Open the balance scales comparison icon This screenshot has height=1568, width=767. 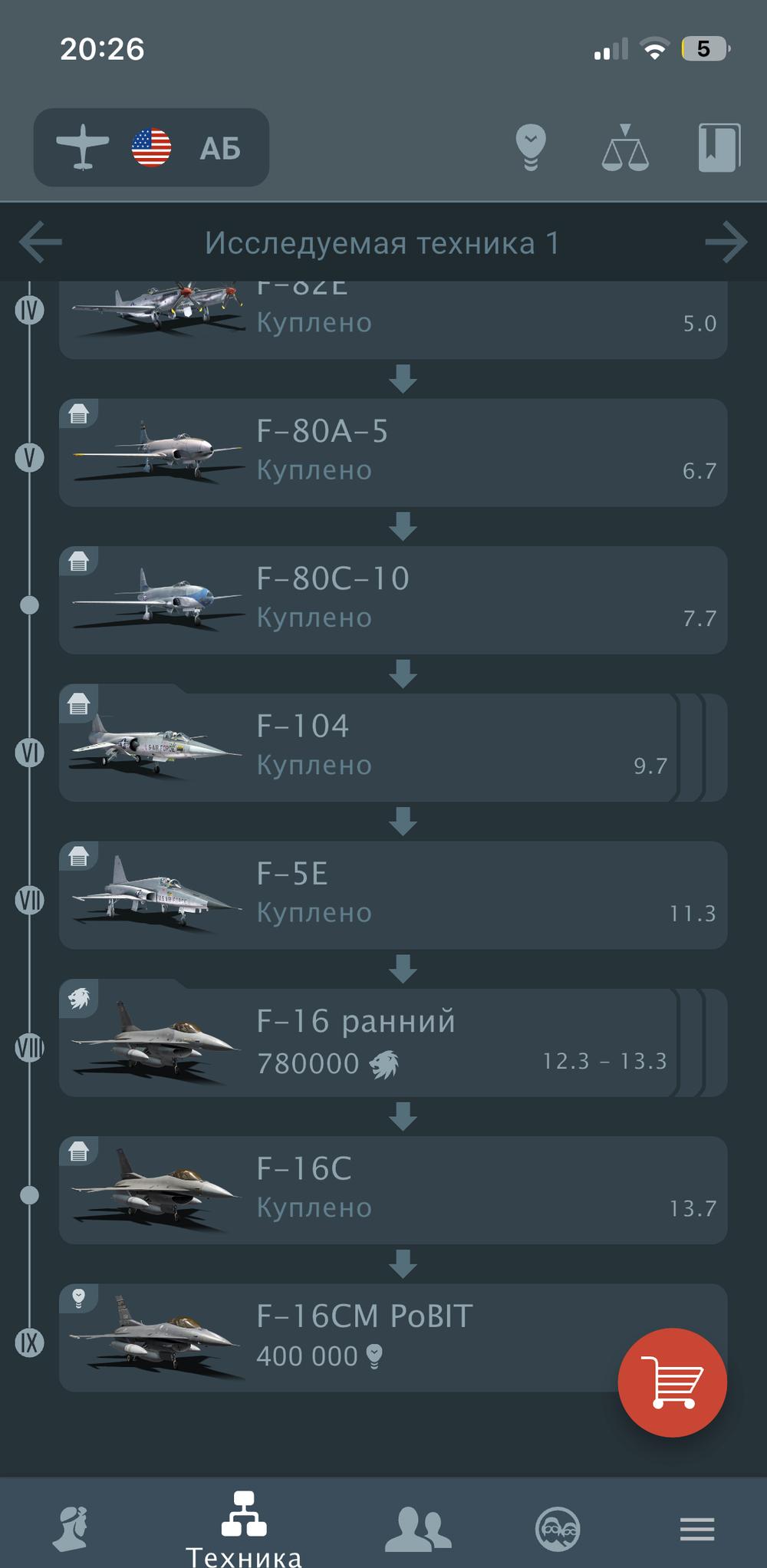(x=625, y=147)
